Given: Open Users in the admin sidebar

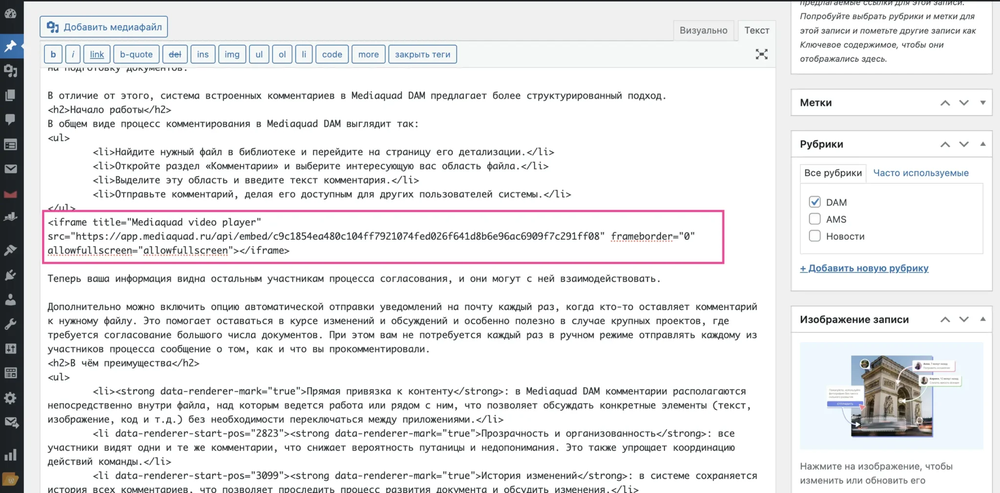Looking at the screenshot, I should (x=11, y=299).
